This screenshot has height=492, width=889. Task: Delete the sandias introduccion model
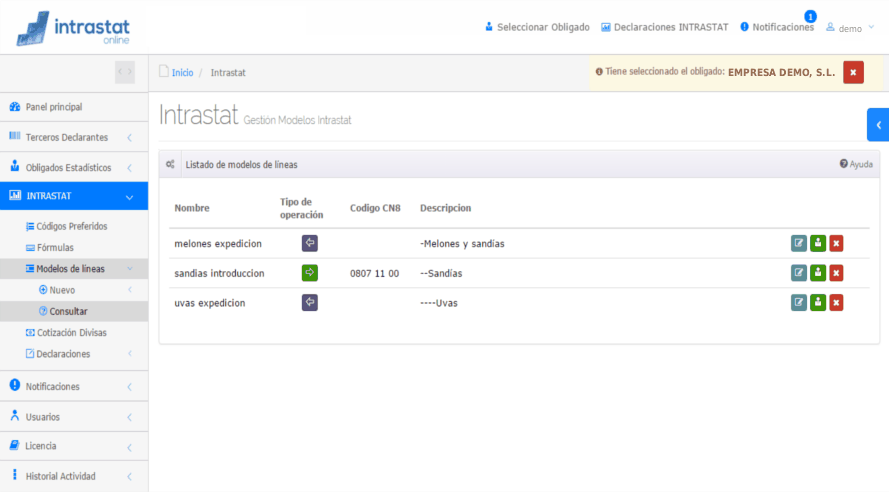[836, 273]
